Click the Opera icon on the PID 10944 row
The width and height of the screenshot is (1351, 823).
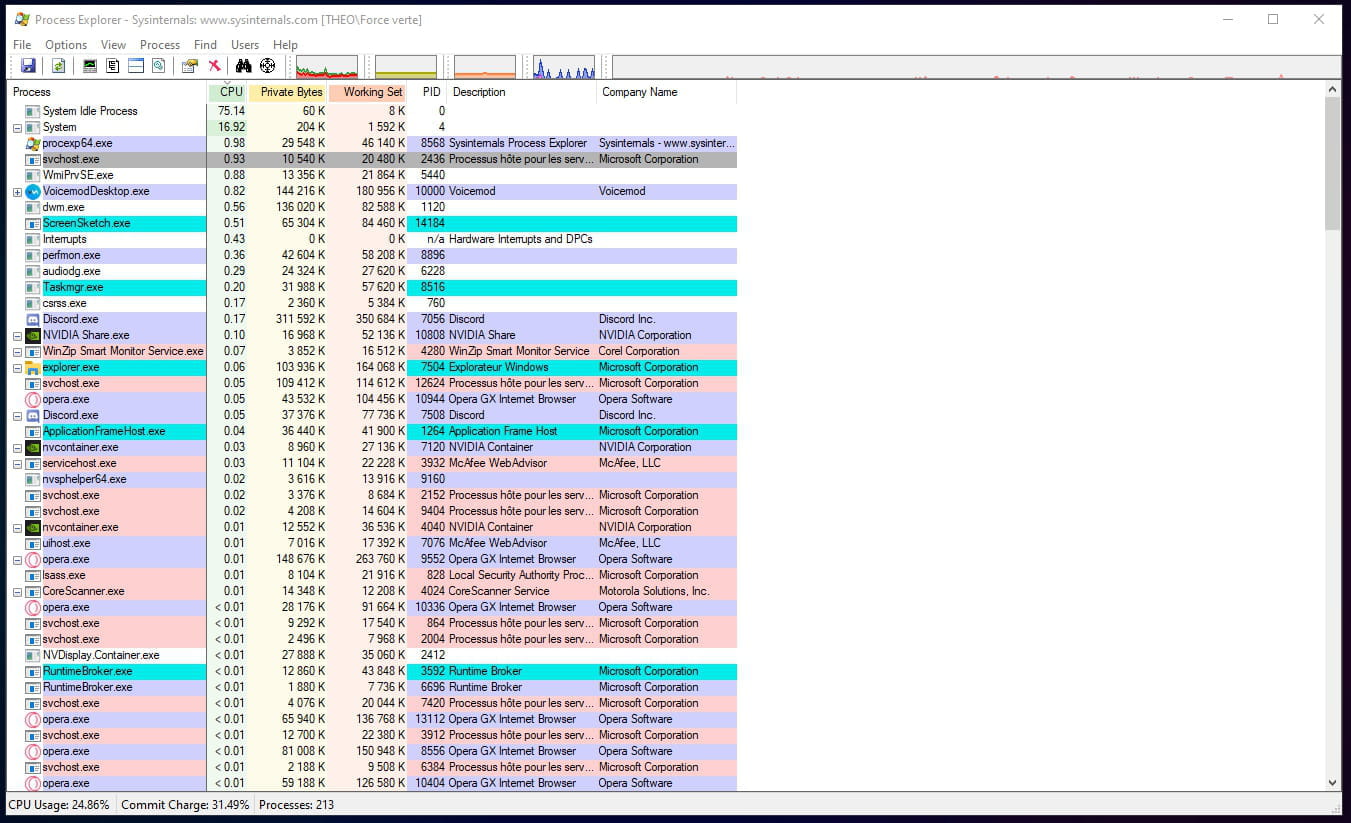point(32,399)
